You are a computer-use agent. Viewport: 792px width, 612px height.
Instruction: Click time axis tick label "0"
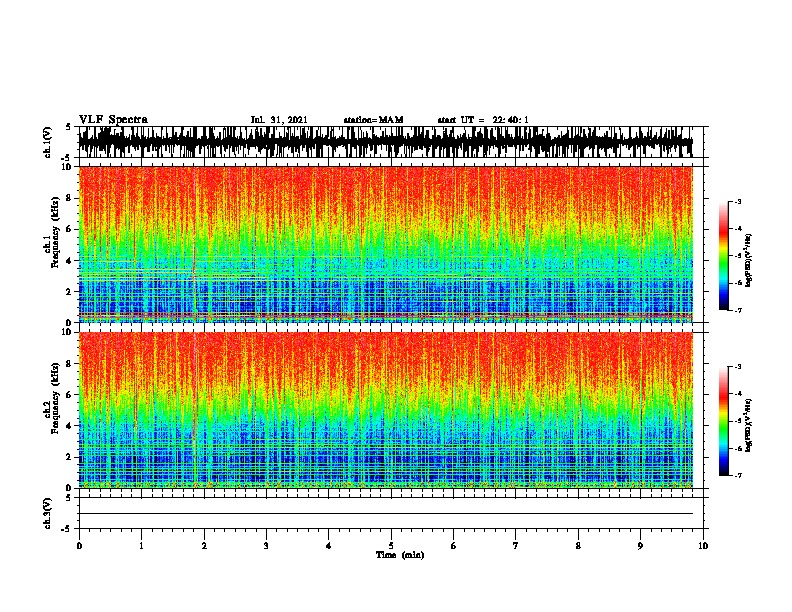[79, 546]
